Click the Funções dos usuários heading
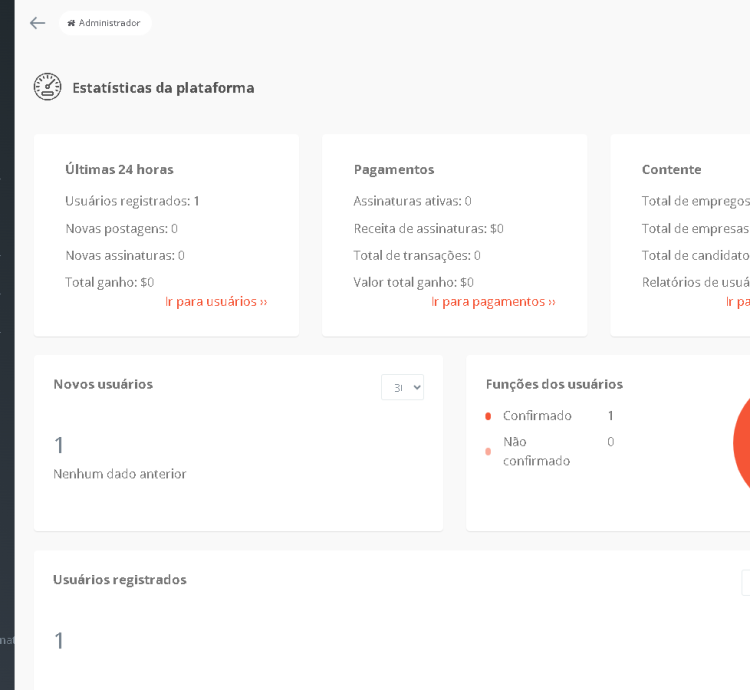750x690 pixels. pyautogui.click(x=554, y=384)
